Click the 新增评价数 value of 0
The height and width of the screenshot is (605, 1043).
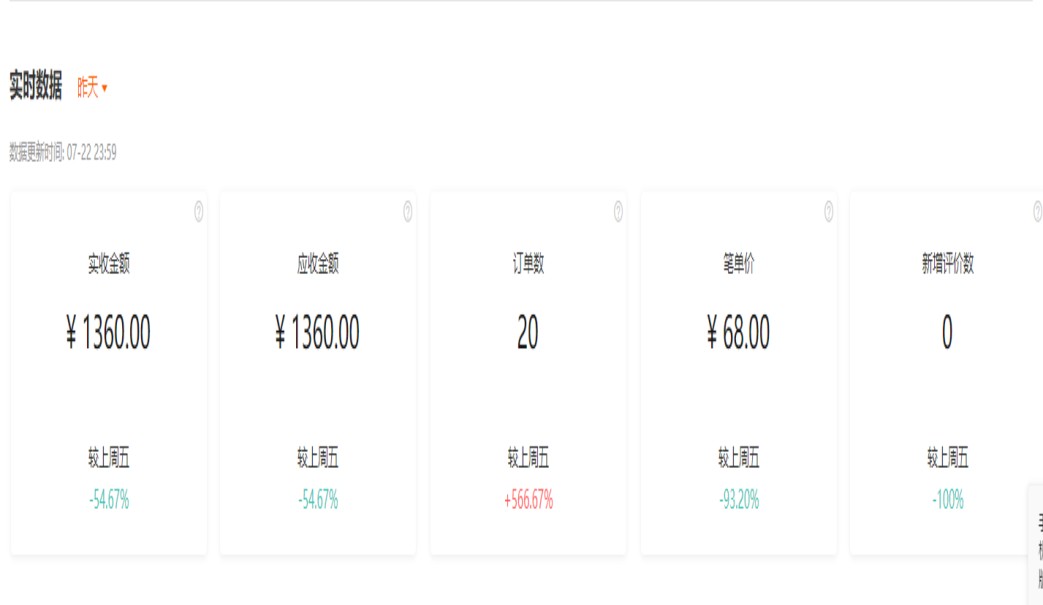pos(947,334)
